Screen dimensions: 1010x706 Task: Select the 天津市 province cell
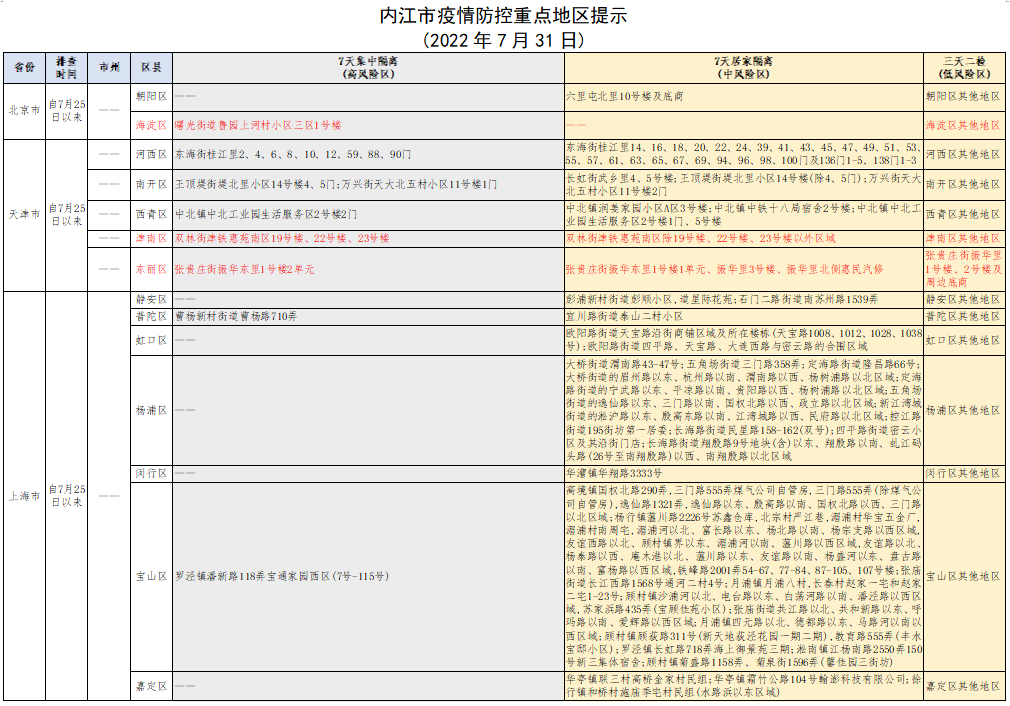[24, 215]
